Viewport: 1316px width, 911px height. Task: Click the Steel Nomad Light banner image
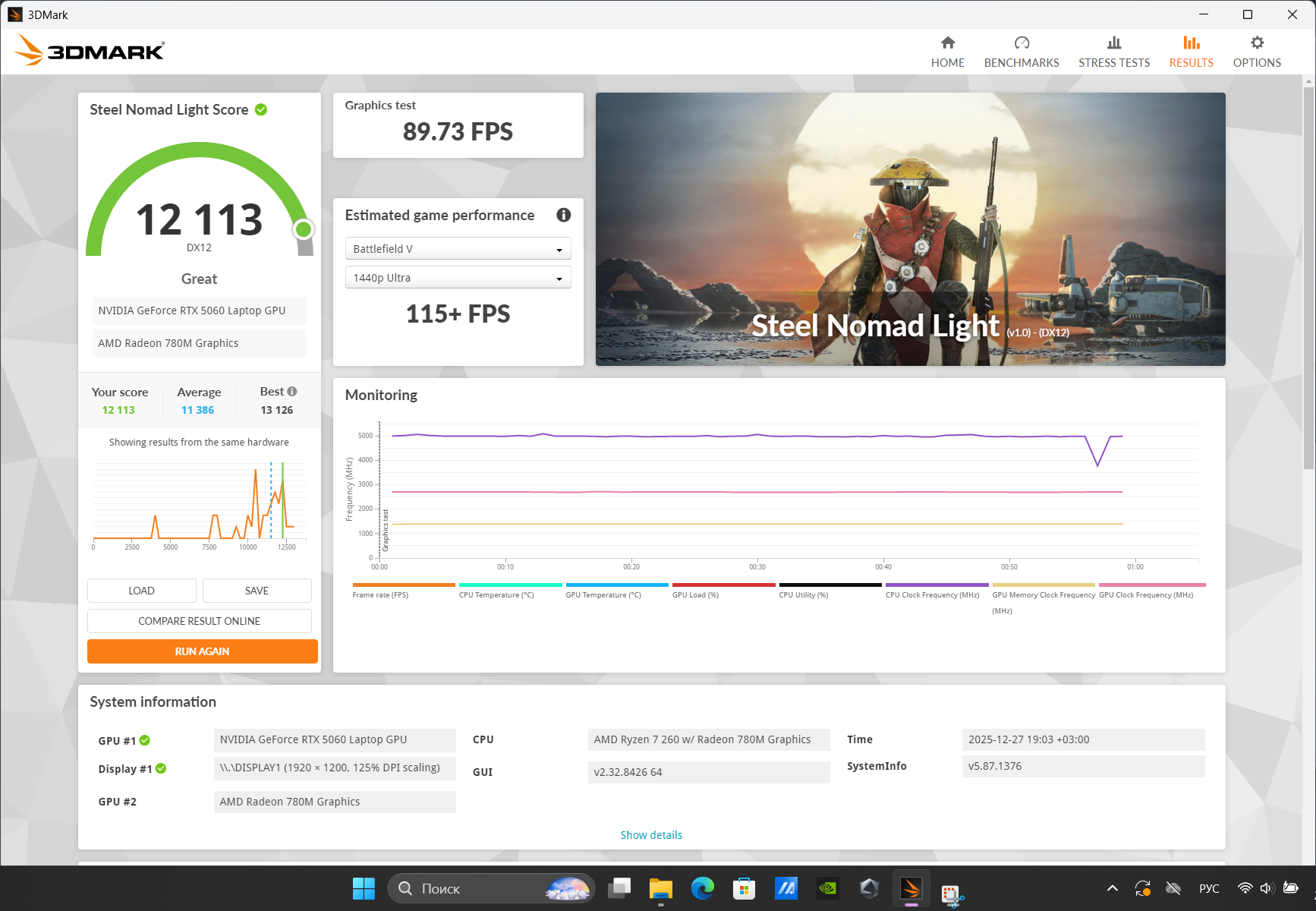(910, 229)
